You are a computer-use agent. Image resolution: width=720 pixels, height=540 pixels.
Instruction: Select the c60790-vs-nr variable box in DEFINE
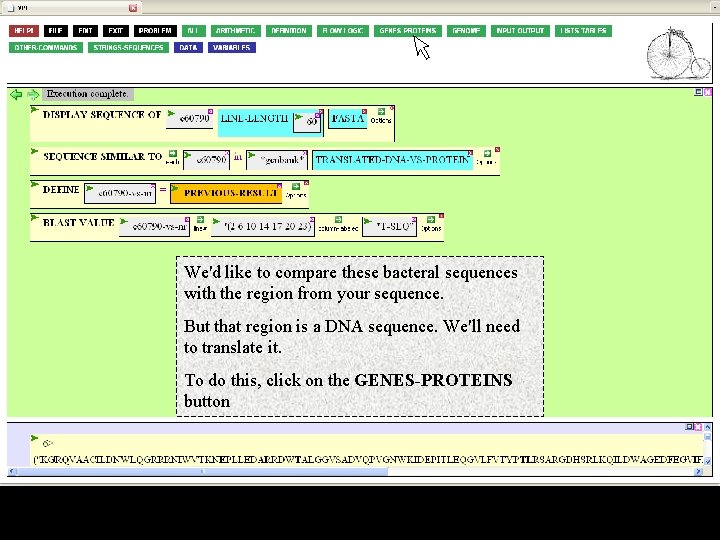[120, 193]
